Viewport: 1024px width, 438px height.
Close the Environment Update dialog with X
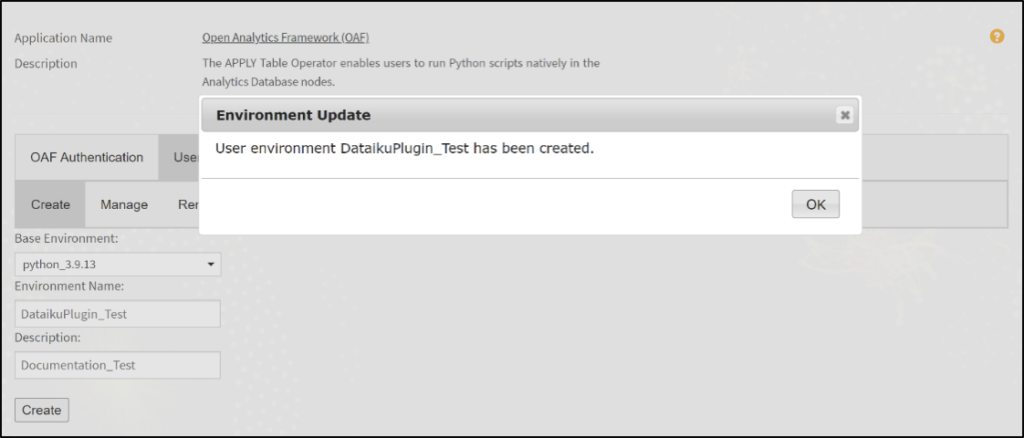pyautogui.click(x=844, y=115)
